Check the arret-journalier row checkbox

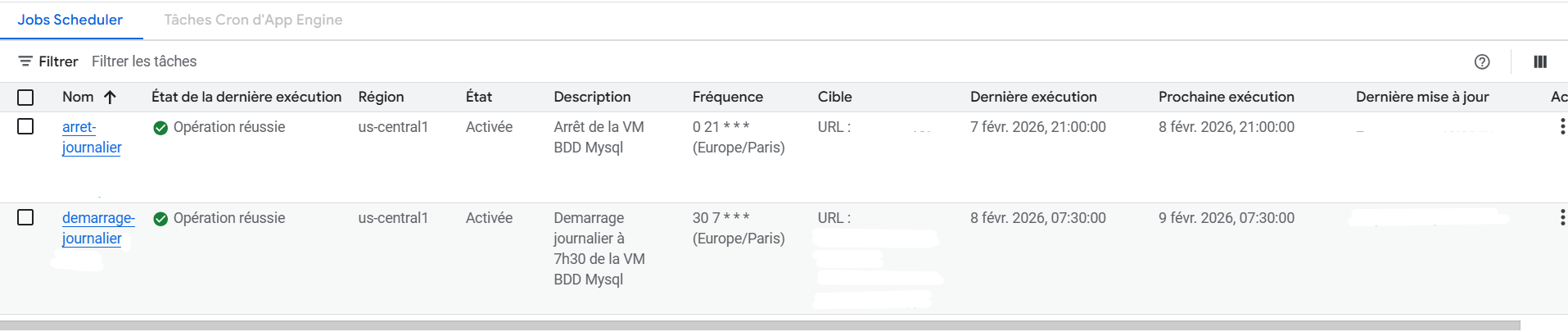click(25, 126)
